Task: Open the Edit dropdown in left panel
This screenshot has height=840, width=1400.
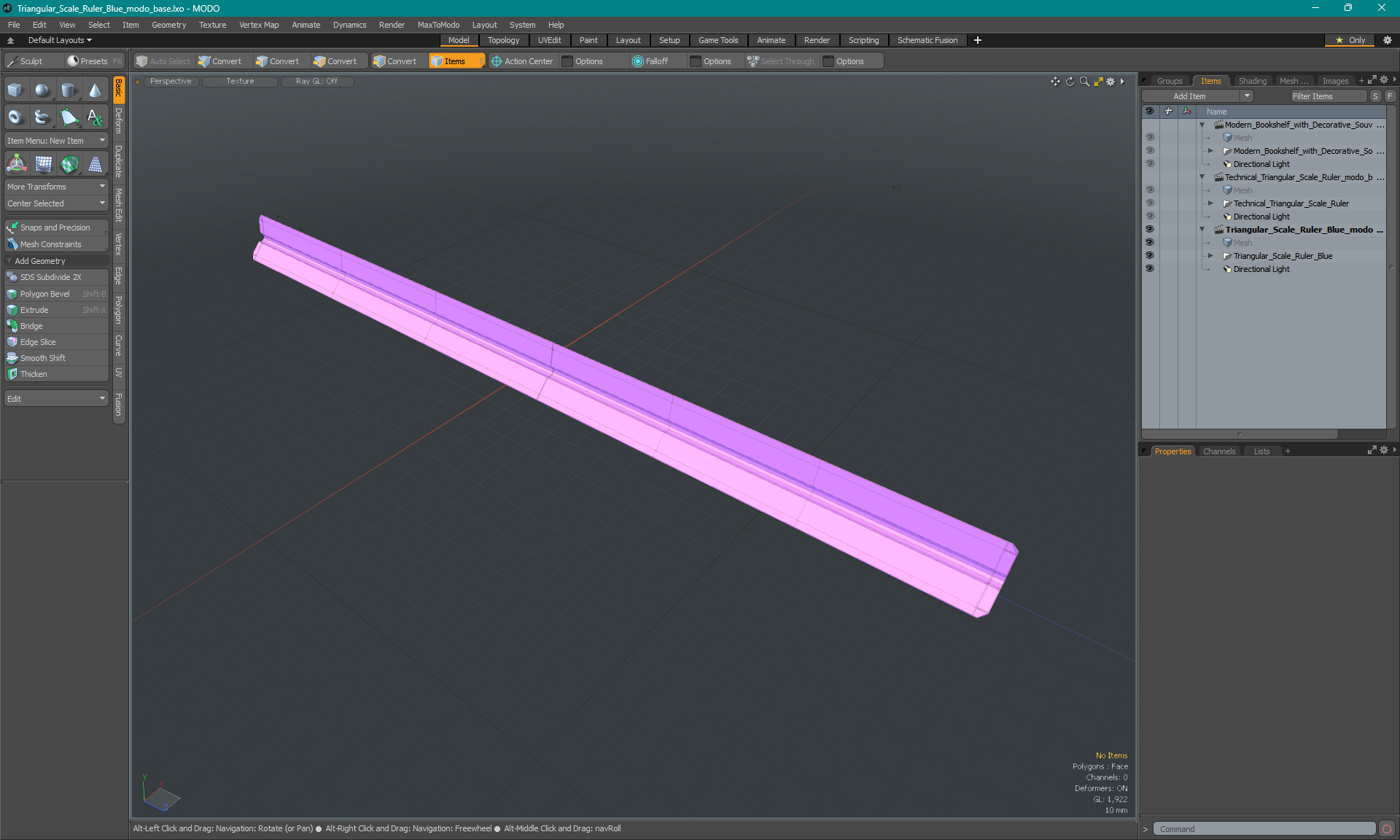Action: [x=56, y=399]
